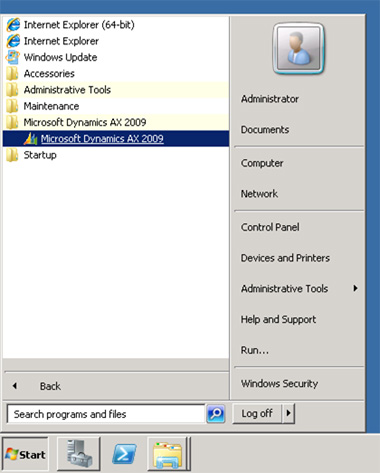Open the Run... dialog
Image resolution: width=380 pixels, height=473 pixels.
(255, 350)
